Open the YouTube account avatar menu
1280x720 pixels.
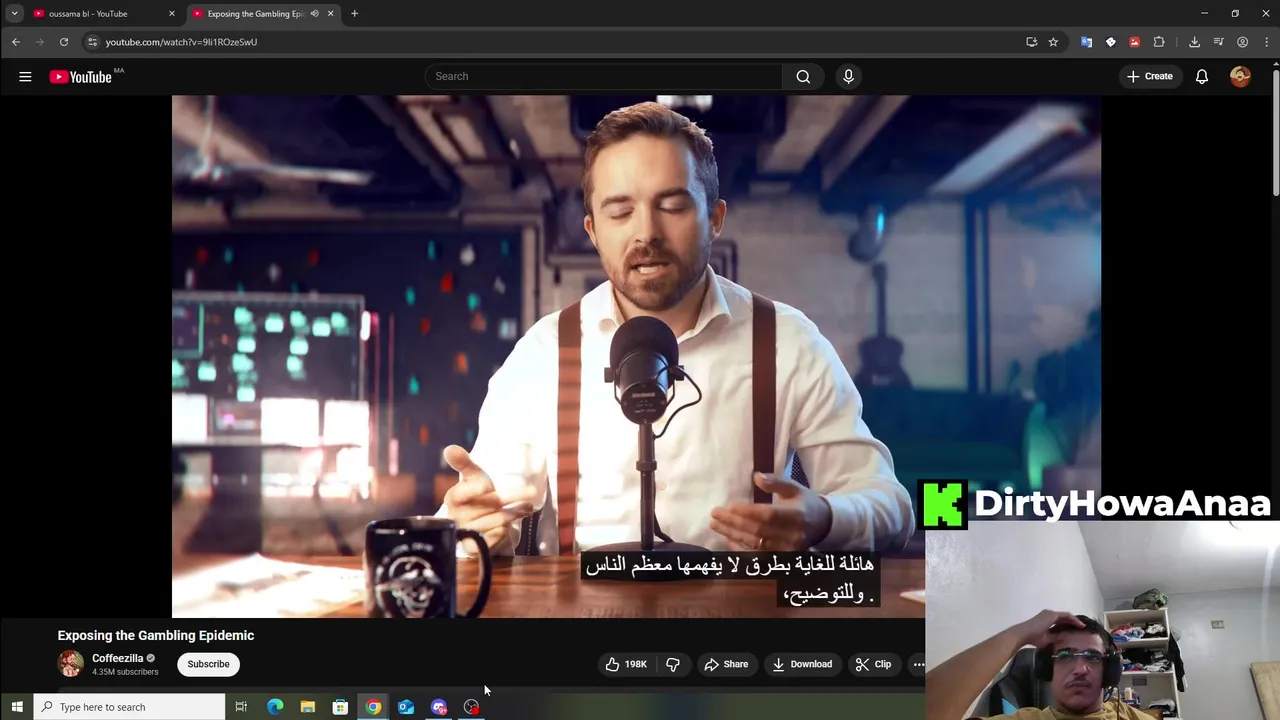click(x=1240, y=76)
